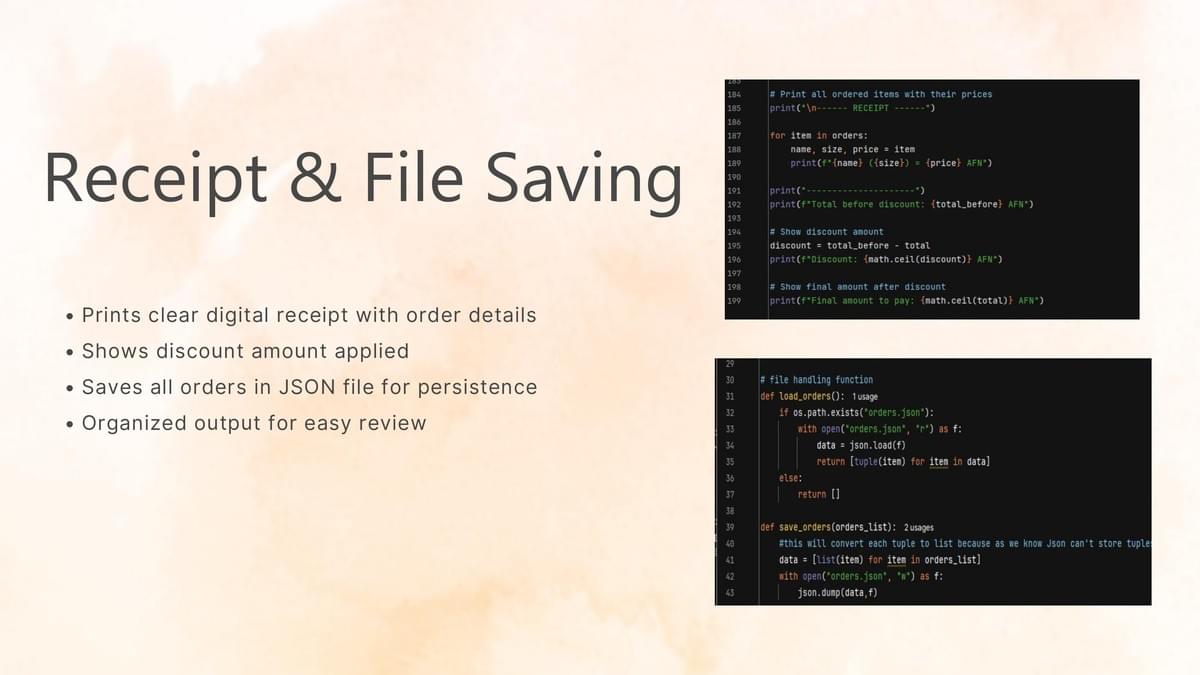The width and height of the screenshot is (1200, 675).
Task: Click the "Receipt & File Saving" slide title
Action: [x=363, y=180]
